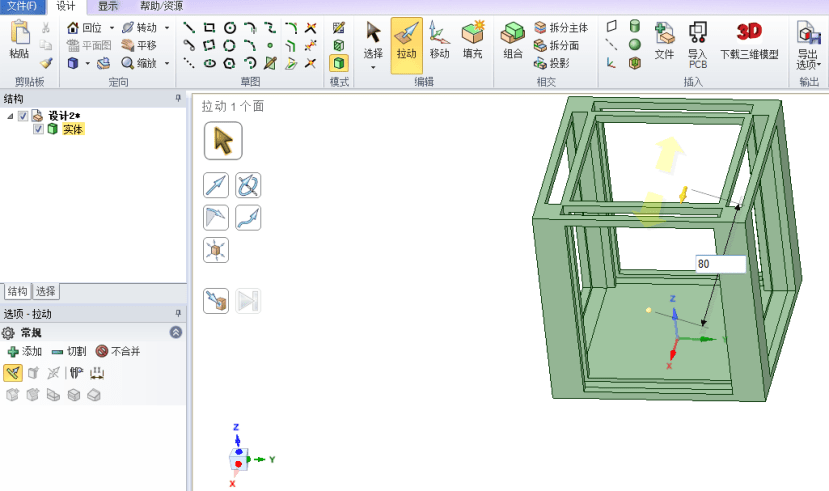Open the 文件(F) menu
This screenshot has width=829, height=491.
point(22,6)
